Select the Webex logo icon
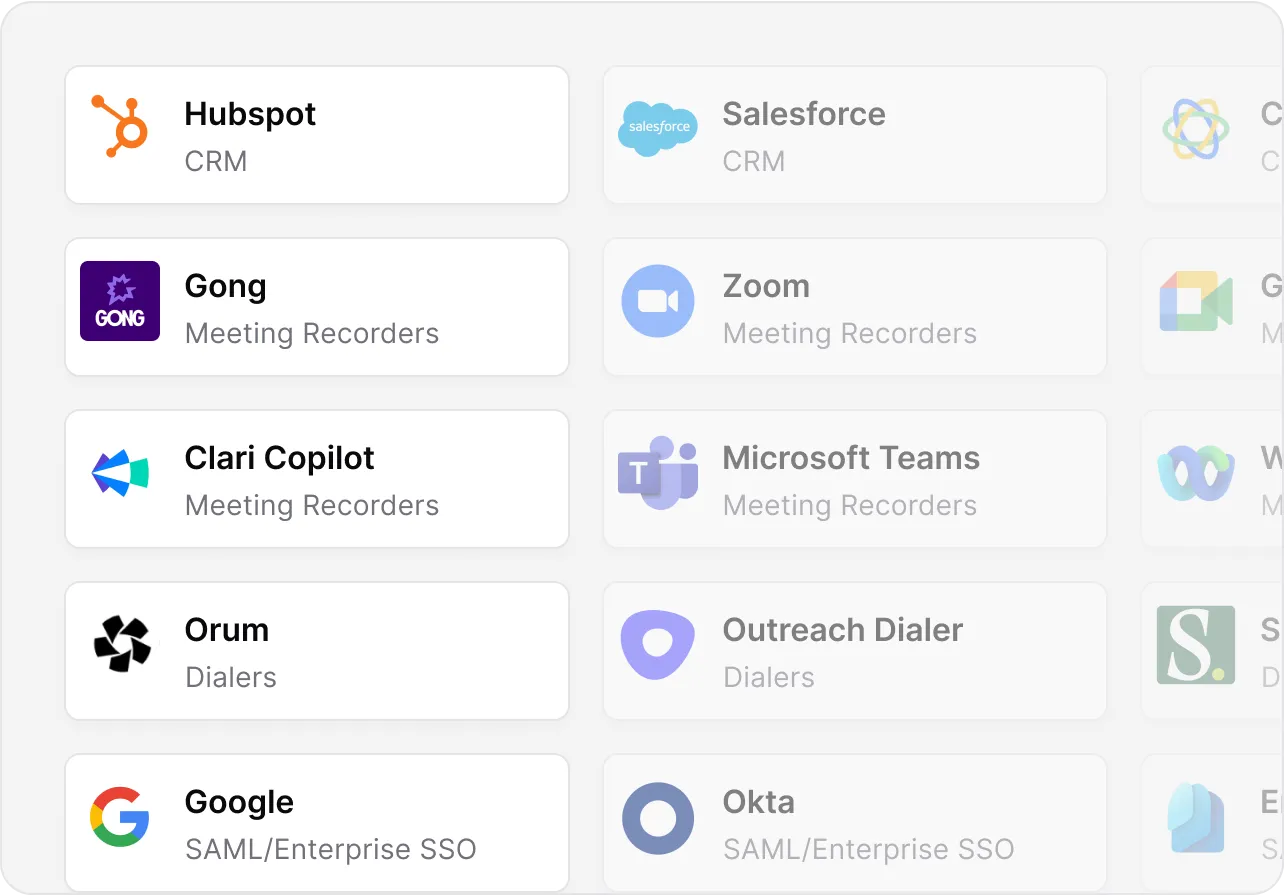 [1196, 473]
